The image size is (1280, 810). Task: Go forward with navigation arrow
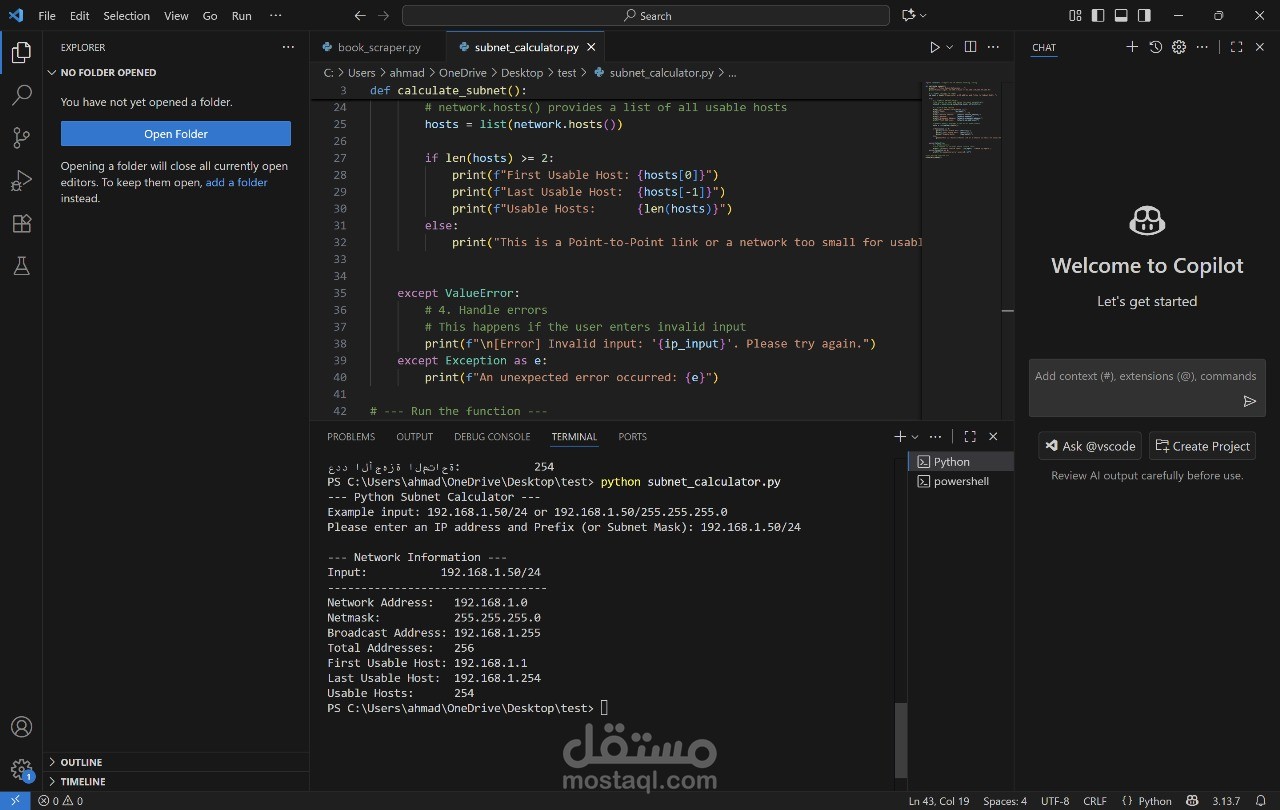[x=384, y=15]
